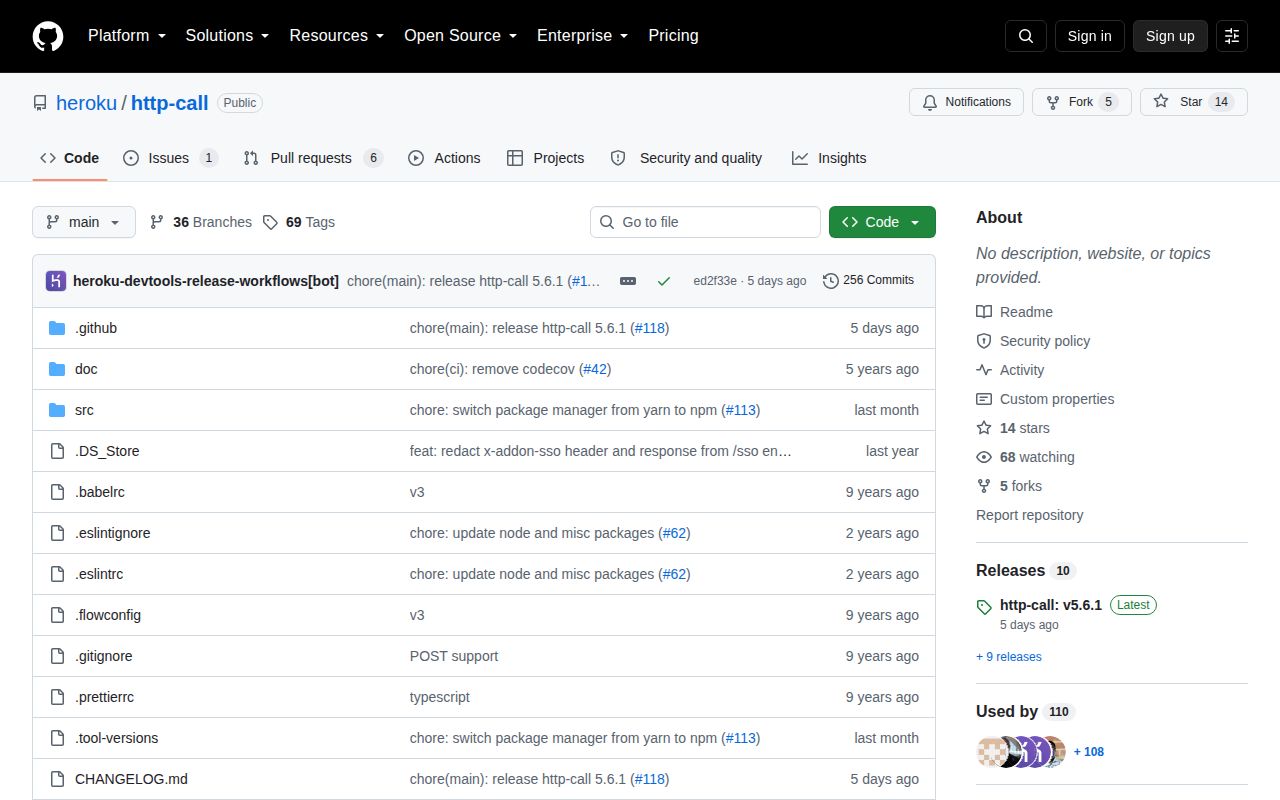Click the Sign in button
This screenshot has width=1280, height=800.
[1090, 36]
